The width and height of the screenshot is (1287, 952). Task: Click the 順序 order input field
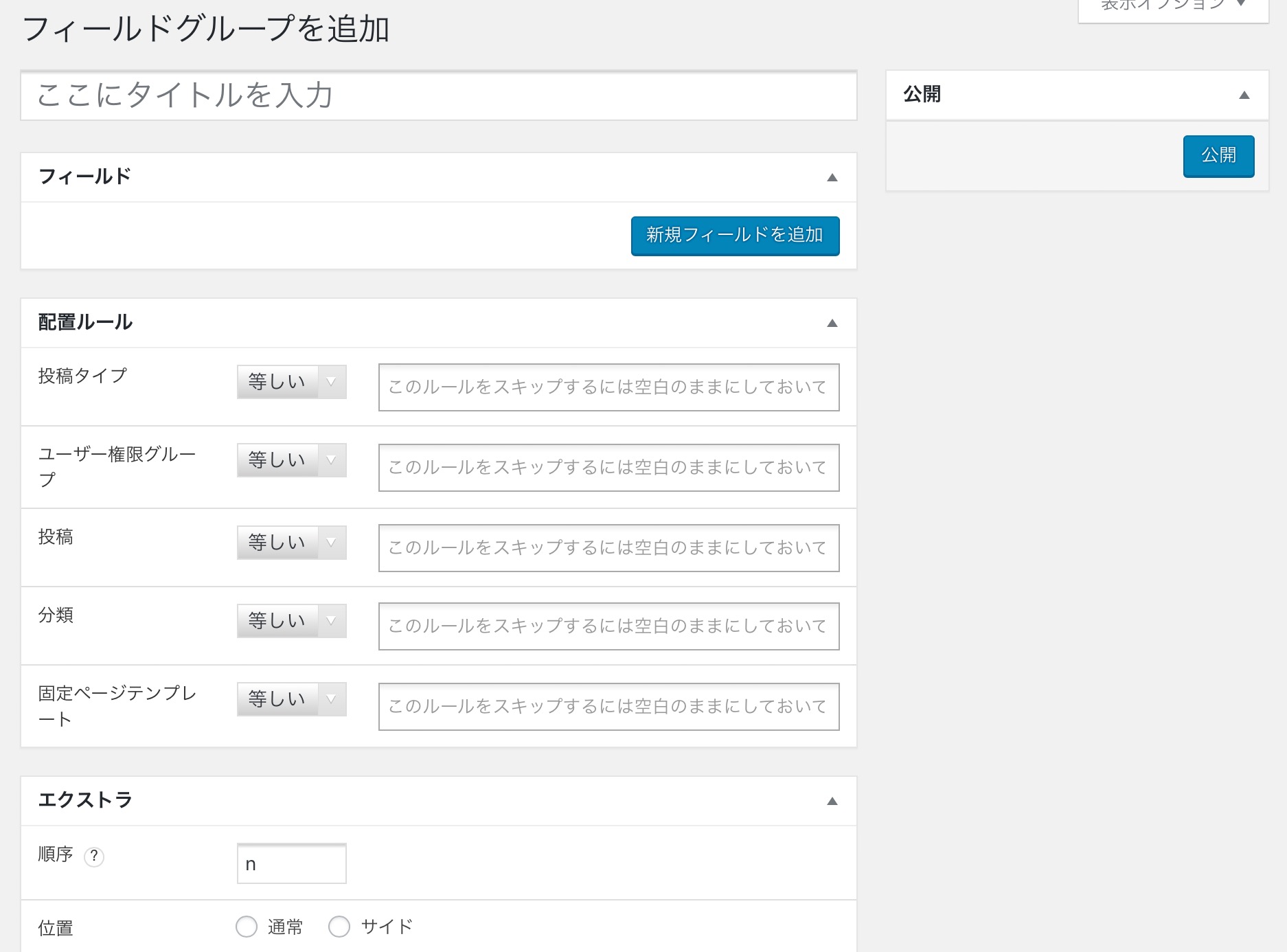tap(292, 863)
